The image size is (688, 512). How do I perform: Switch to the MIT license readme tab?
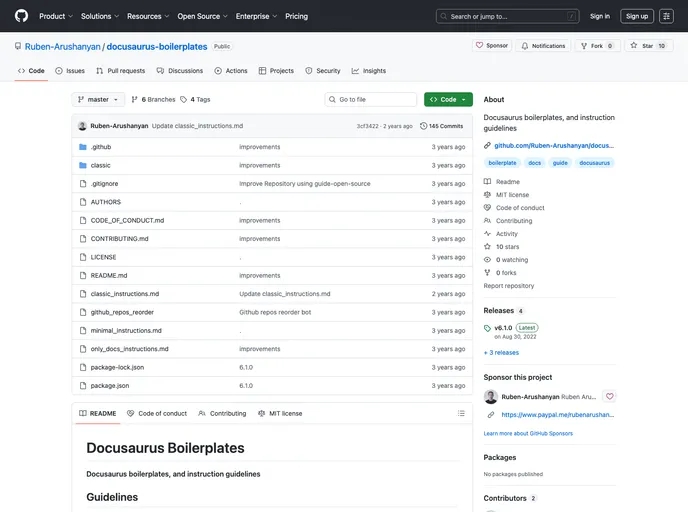point(280,413)
